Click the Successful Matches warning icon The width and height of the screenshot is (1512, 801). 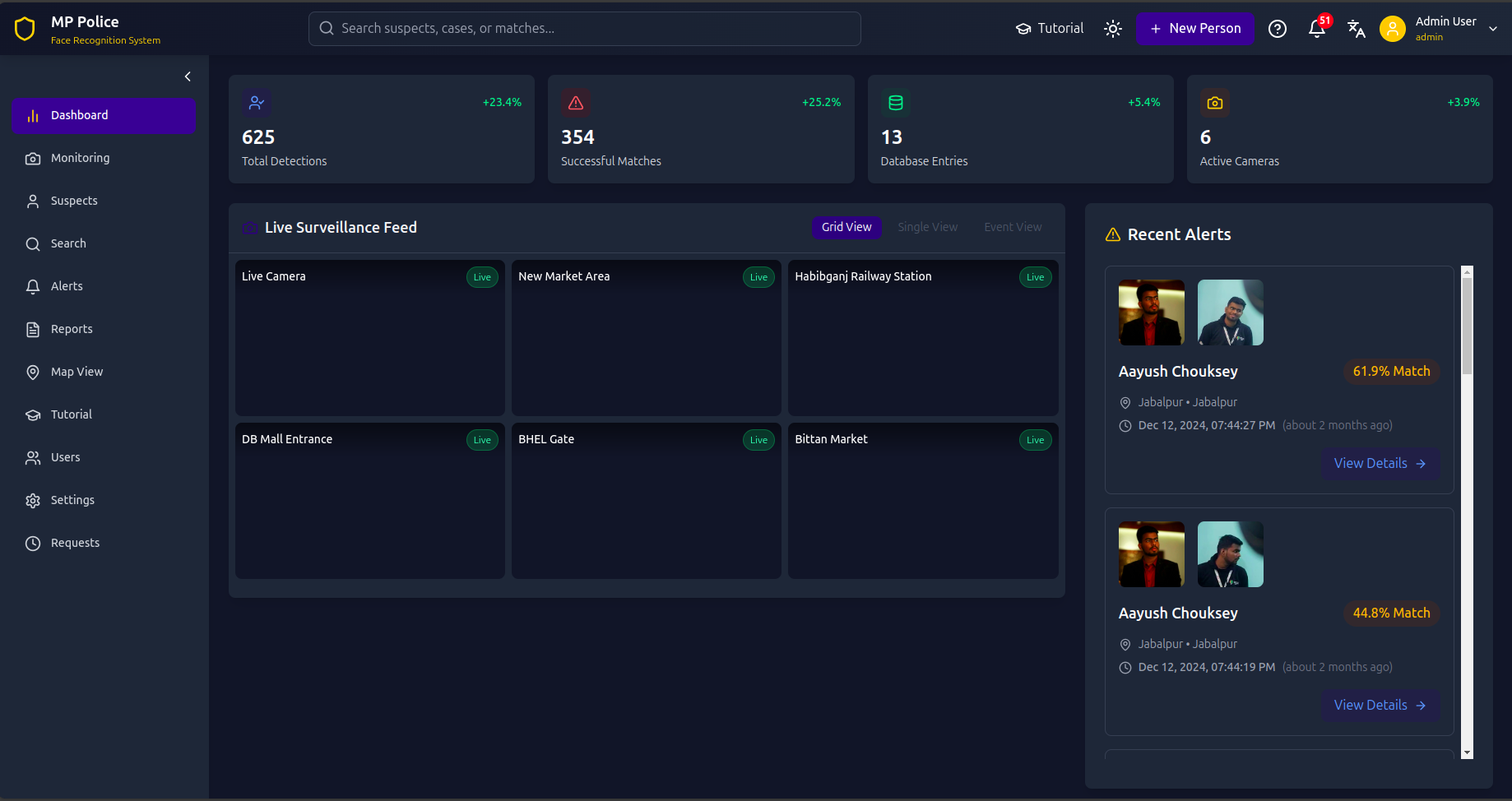click(x=576, y=103)
